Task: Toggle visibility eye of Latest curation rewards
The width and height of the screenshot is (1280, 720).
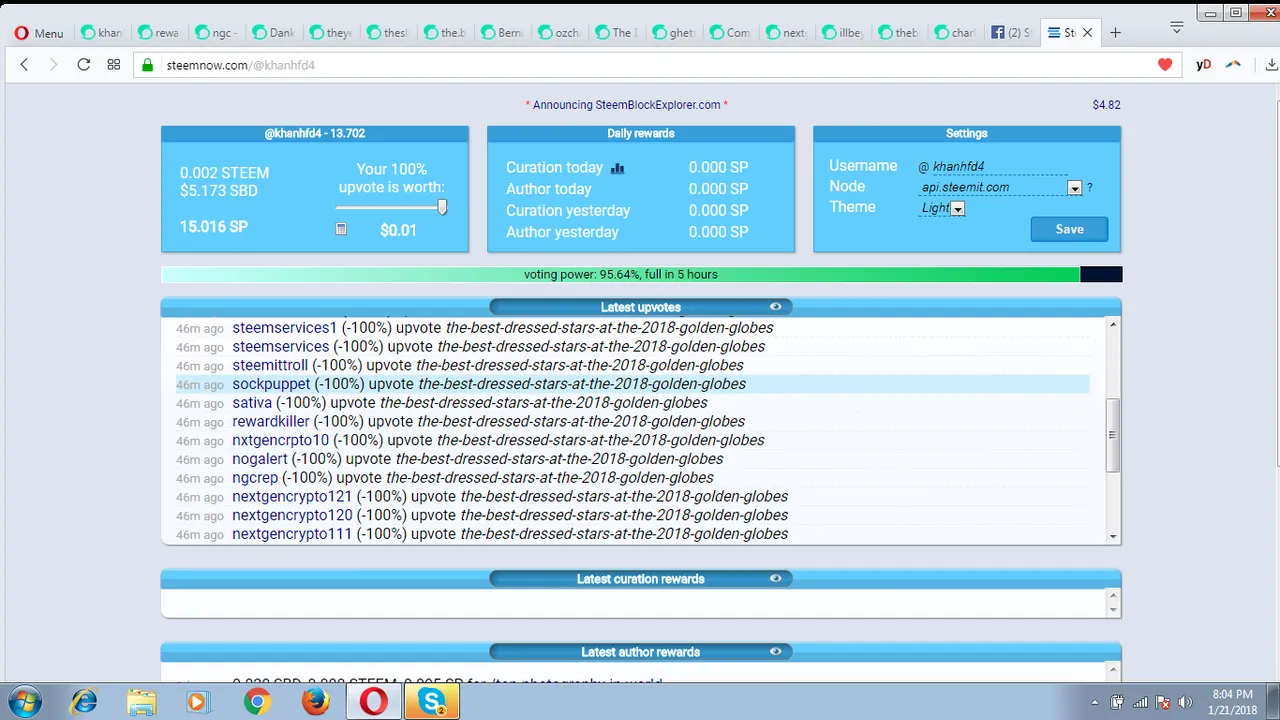Action: (x=775, y=578)
